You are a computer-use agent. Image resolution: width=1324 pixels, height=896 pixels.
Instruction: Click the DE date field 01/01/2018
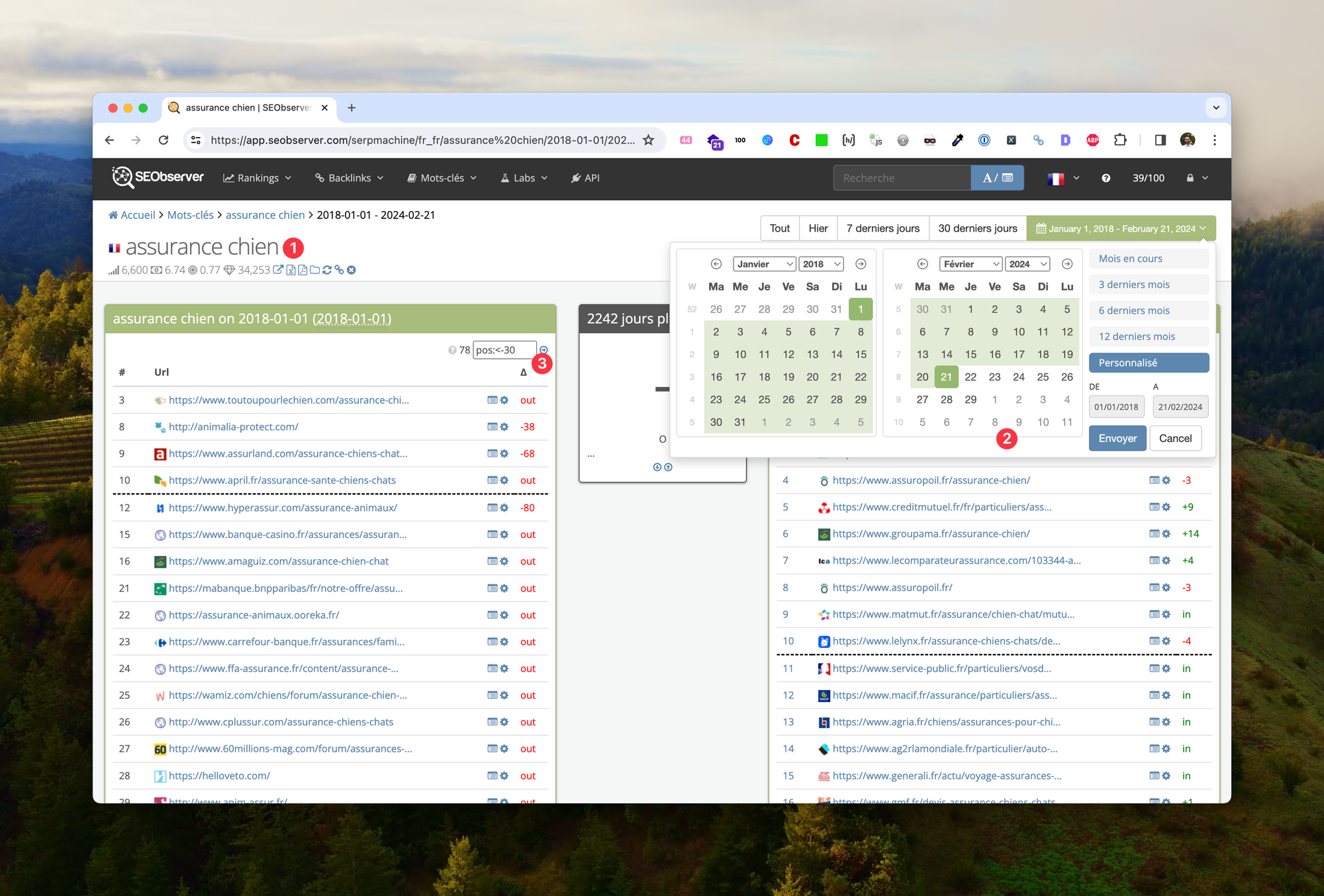pyautogui.click(x=1116, y=407)
